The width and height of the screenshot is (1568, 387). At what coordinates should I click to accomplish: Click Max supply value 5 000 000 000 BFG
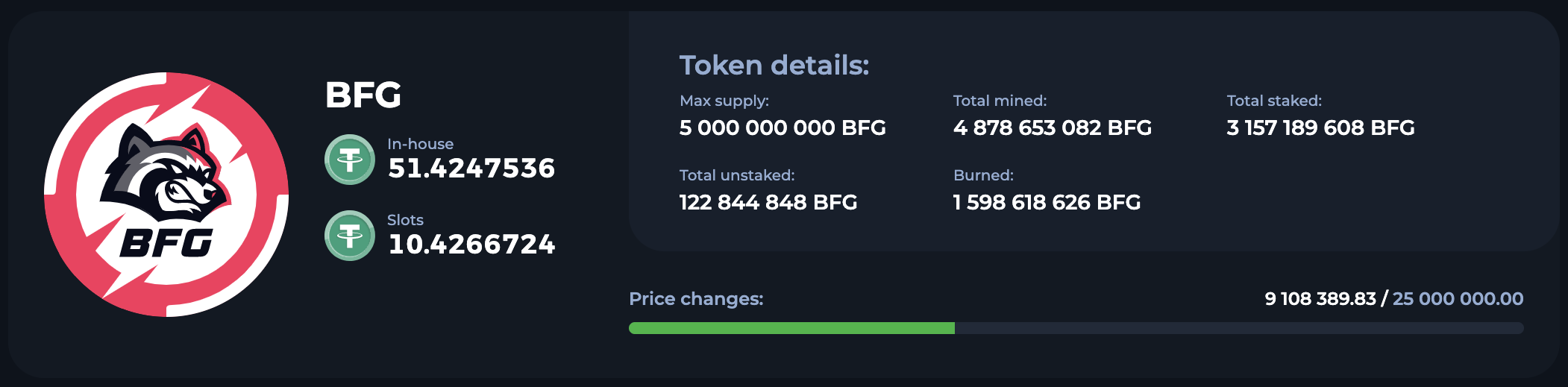(x=783, y=128)
